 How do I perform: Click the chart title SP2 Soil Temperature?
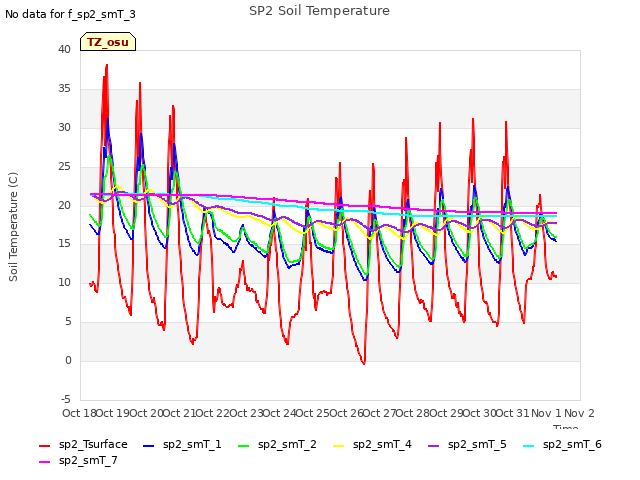319,11
